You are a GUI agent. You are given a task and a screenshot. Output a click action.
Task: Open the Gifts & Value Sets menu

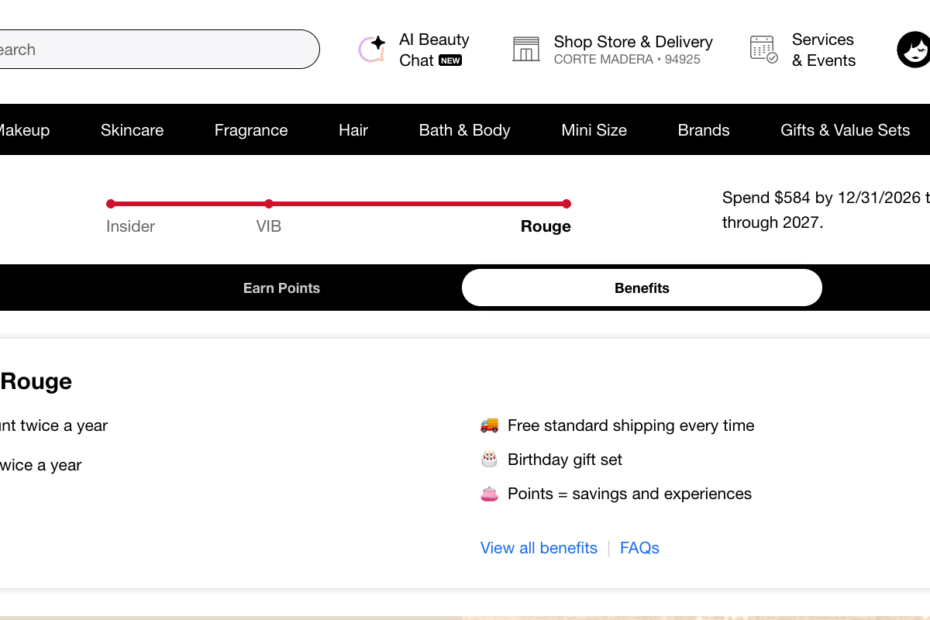(845, 130)
